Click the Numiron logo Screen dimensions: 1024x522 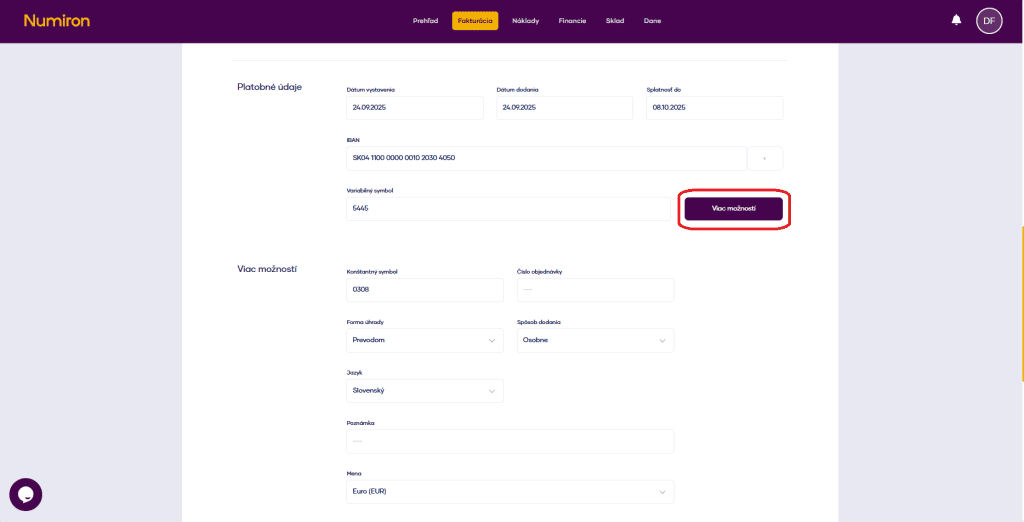[56, 20]
